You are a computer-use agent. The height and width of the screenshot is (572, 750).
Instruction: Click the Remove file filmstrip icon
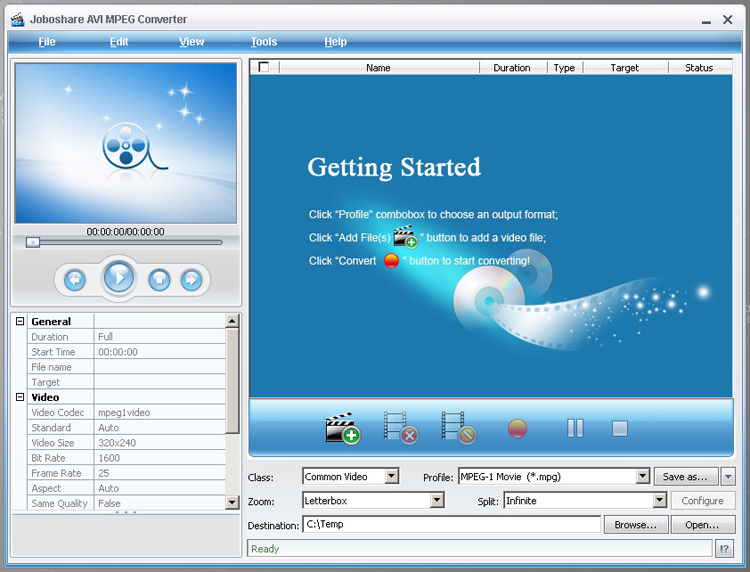(x=401, y=428)
